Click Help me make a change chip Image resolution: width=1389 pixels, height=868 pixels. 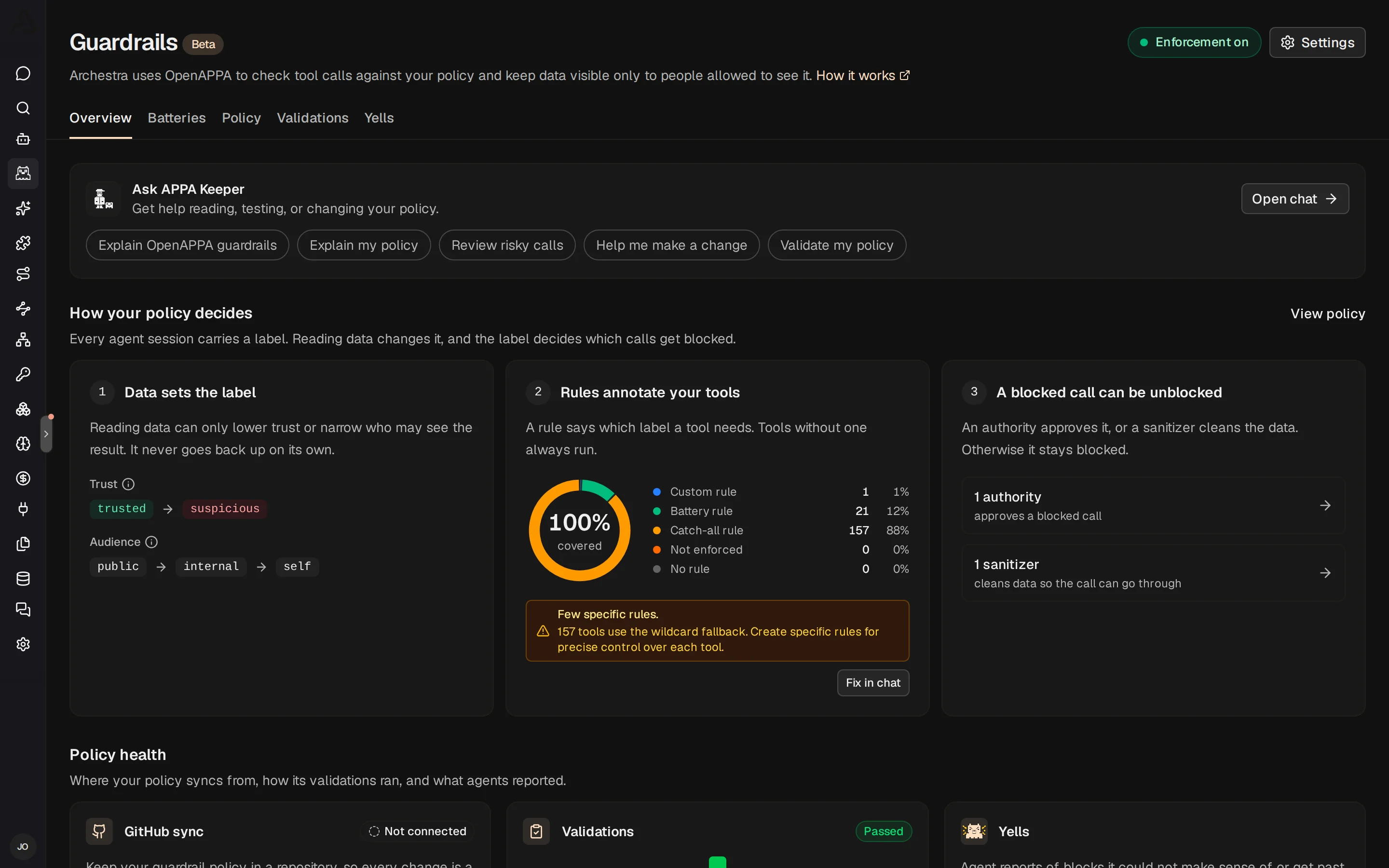tap(671, 245)
